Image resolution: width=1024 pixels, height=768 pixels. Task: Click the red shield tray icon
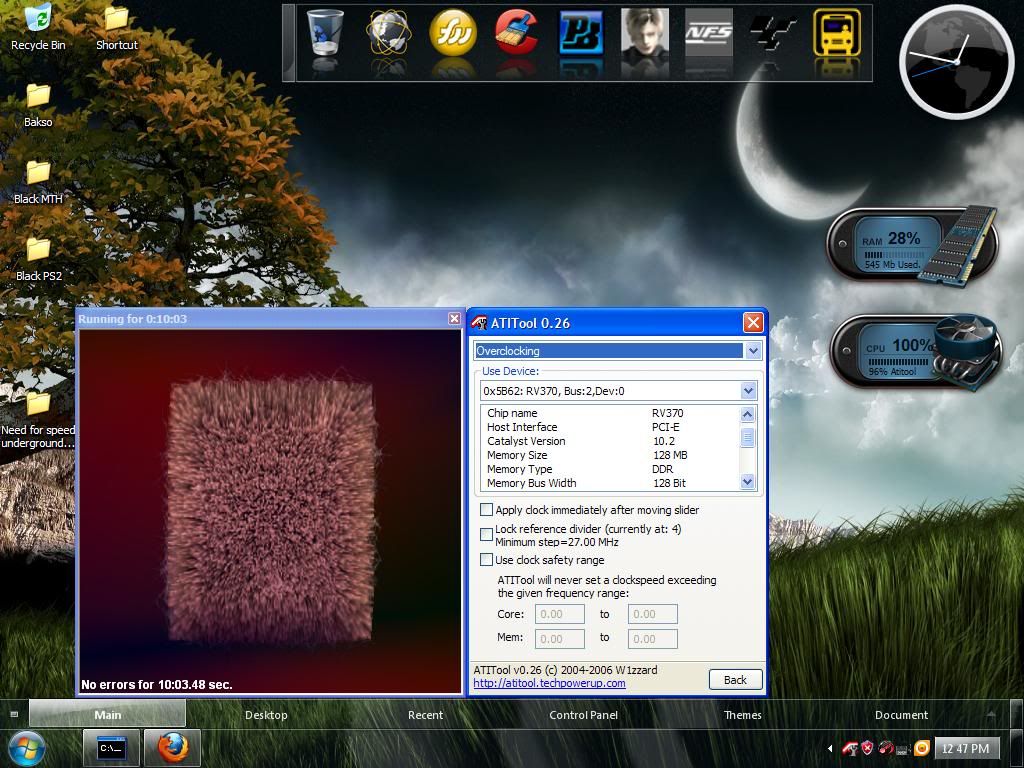(867, 748)
